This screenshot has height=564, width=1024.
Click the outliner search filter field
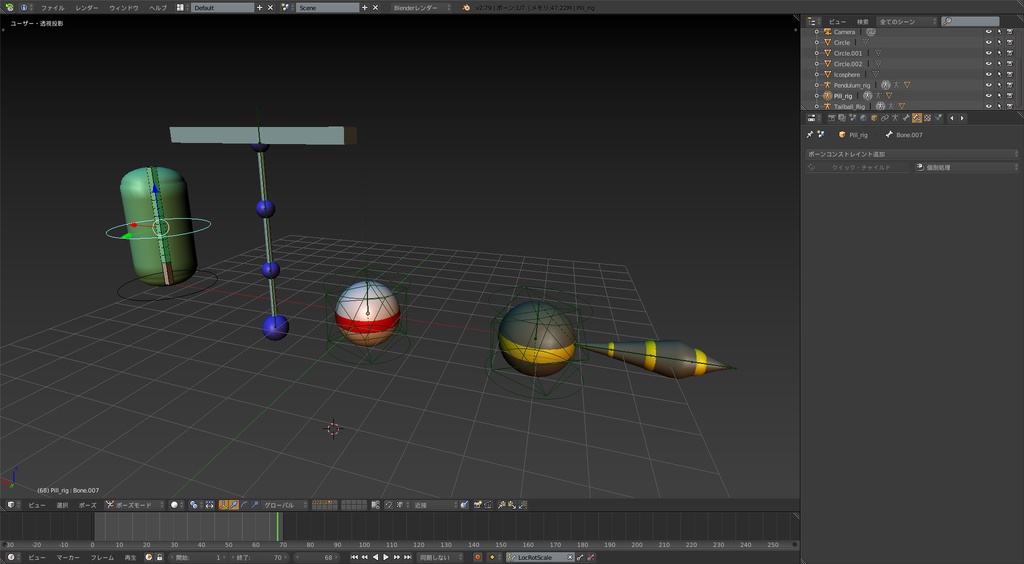pos(970,22)
